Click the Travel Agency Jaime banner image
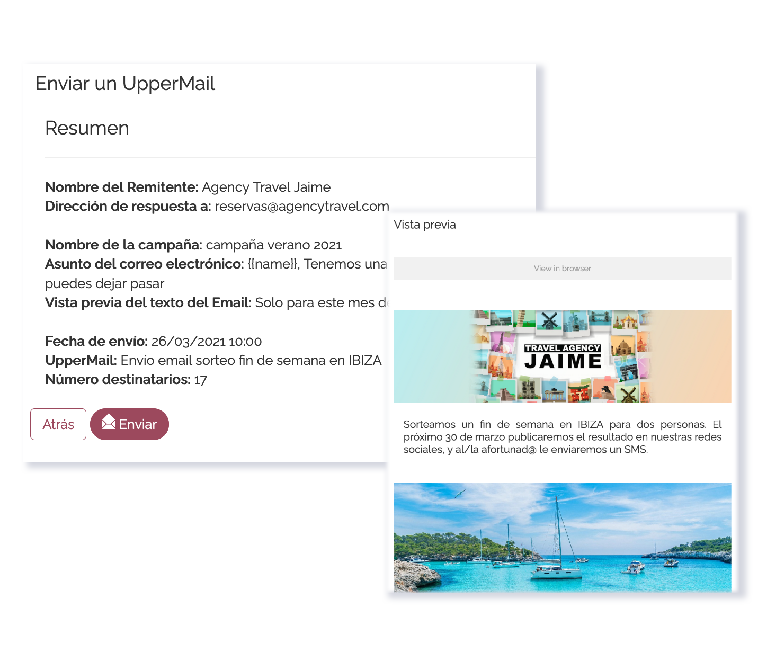 [562, 356]
